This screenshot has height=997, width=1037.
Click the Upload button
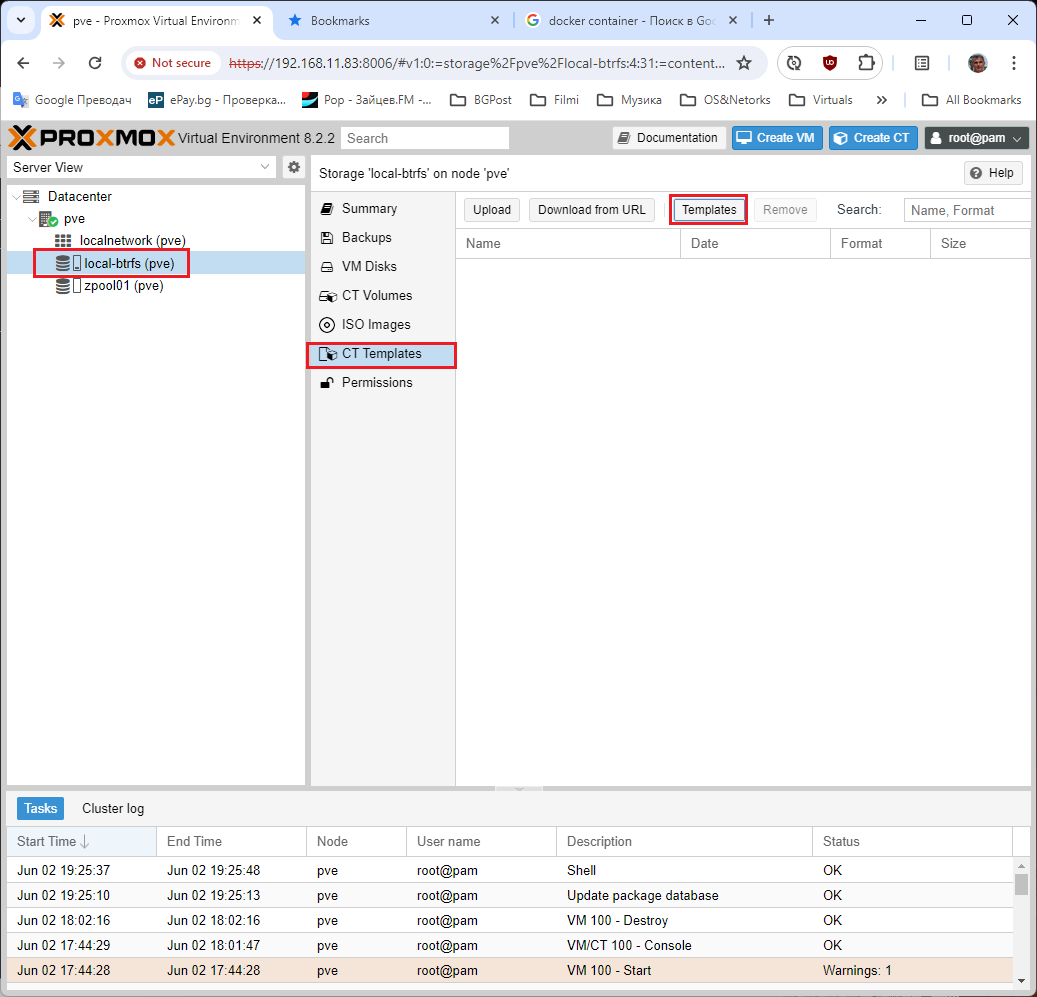coord(491,210)
